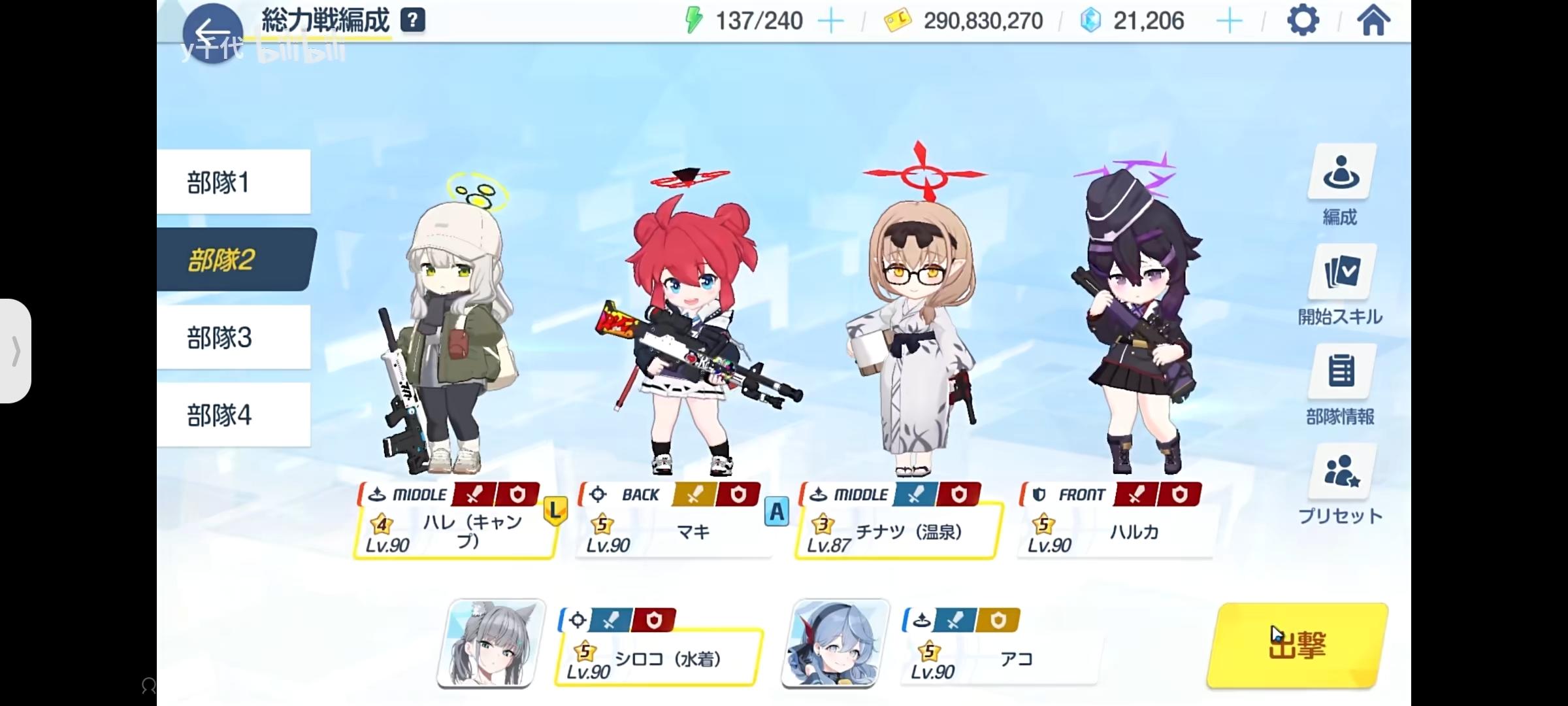The height and width of the screenshot is (706, 1568).
Task: Select the ハレ(キャンプ) character card
Action: tap(455, 532)
